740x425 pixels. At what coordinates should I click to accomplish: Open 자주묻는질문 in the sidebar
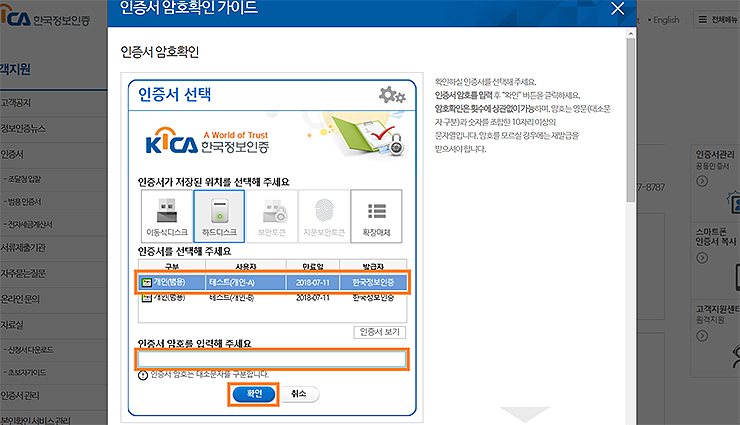tap(23, 273)
